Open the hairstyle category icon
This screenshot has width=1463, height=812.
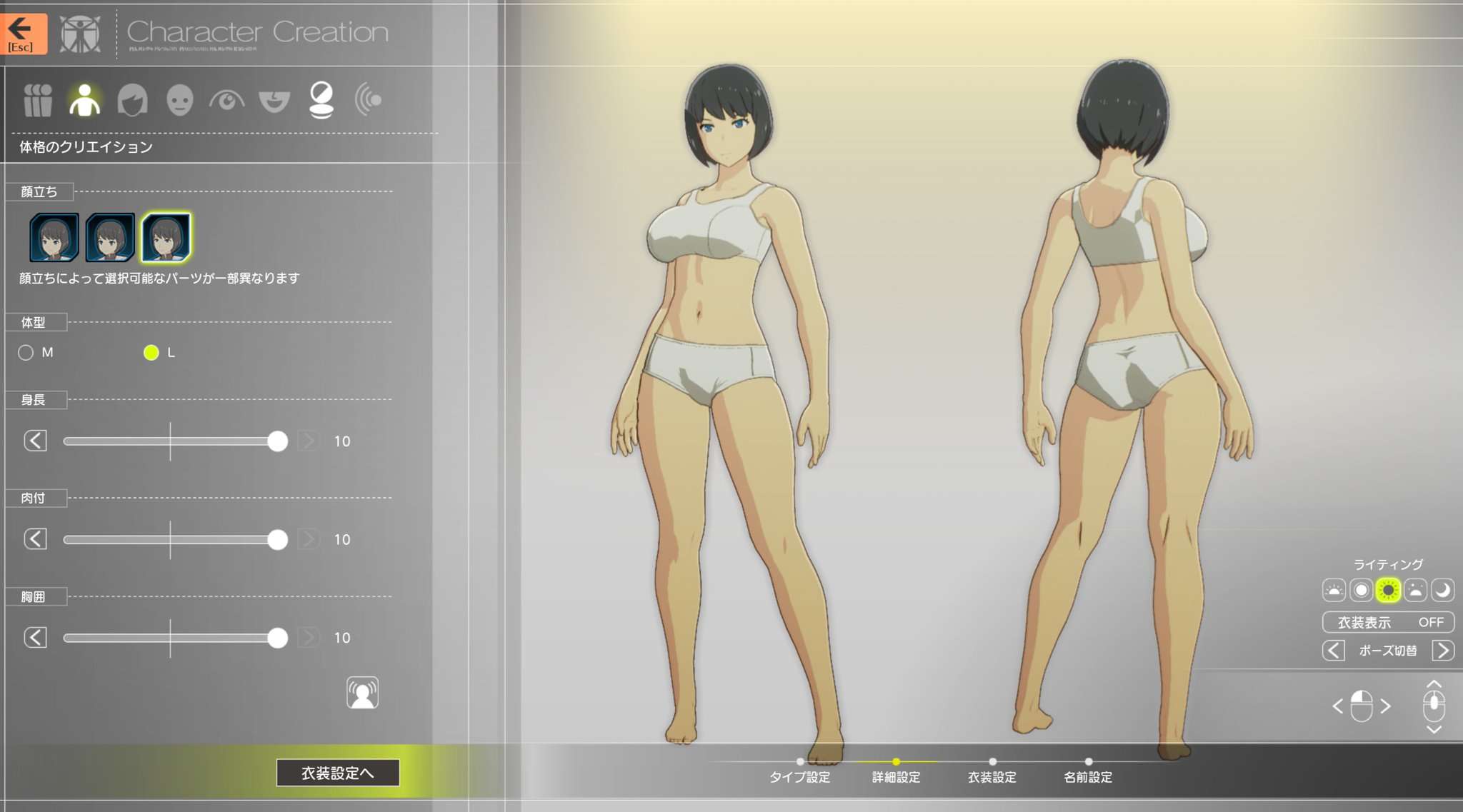point(132,100)
